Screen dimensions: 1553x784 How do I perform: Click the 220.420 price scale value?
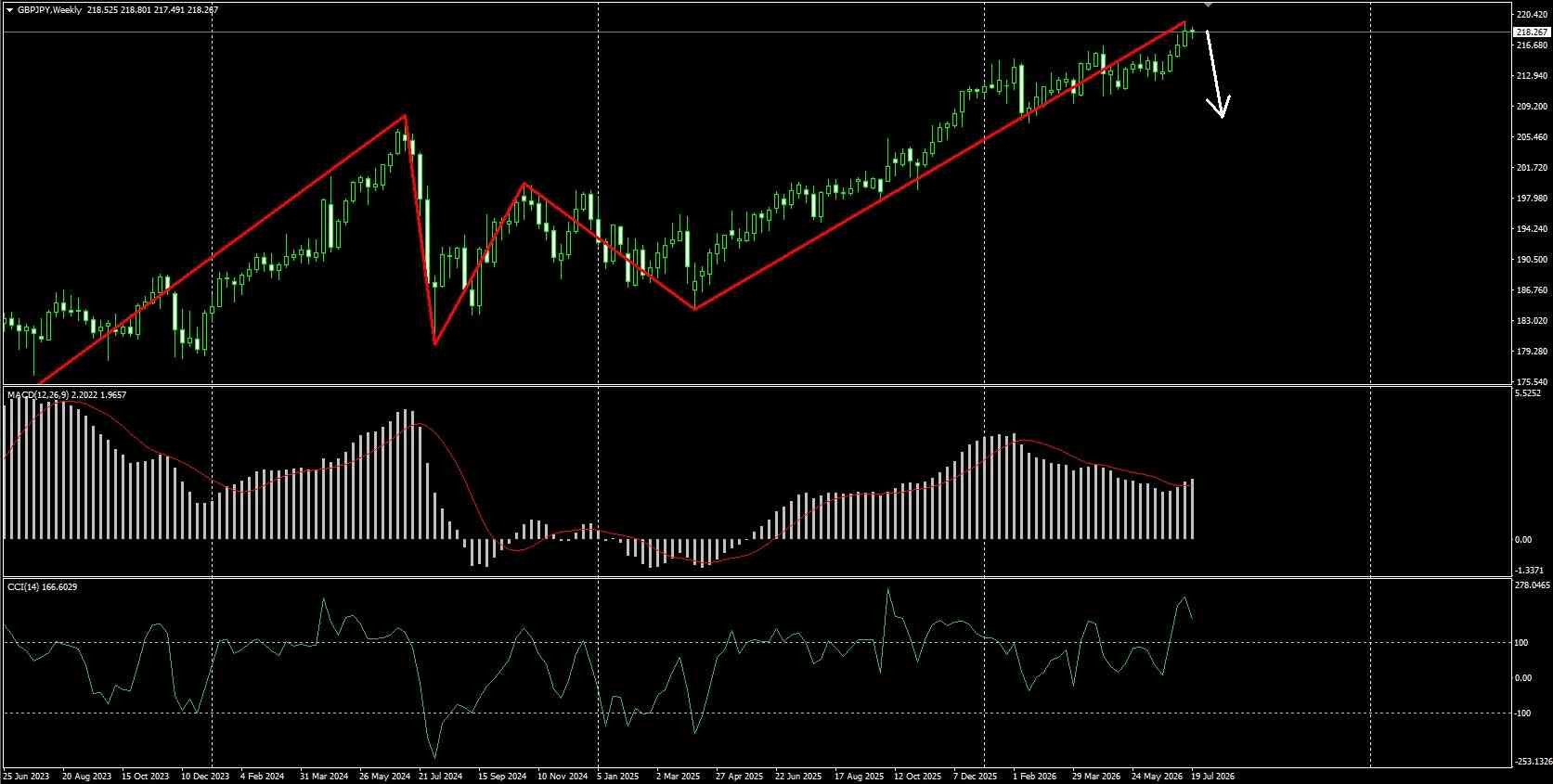tap(1531, 15)
